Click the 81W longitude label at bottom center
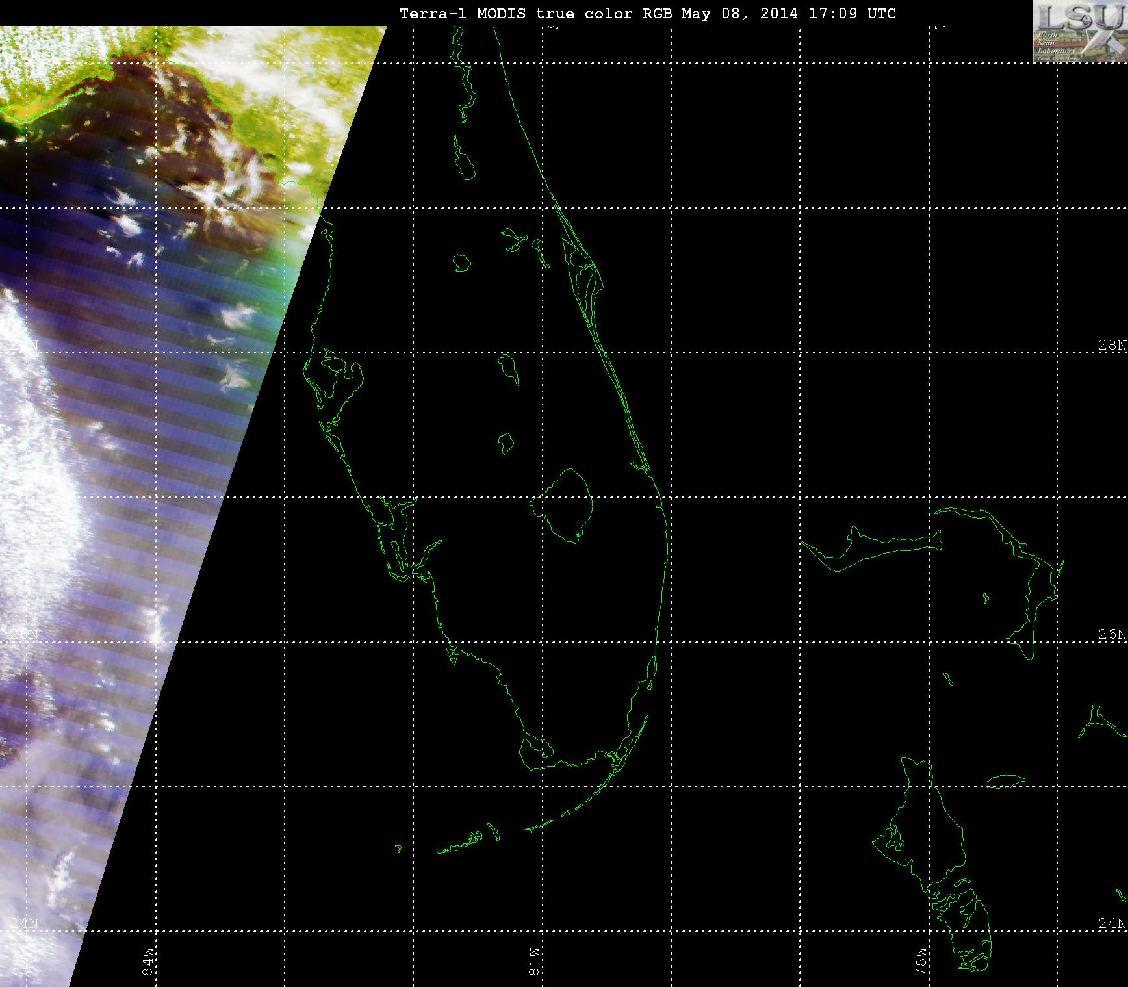The height and width of the screenshot is (987, 1128). [x=535, y=962]
